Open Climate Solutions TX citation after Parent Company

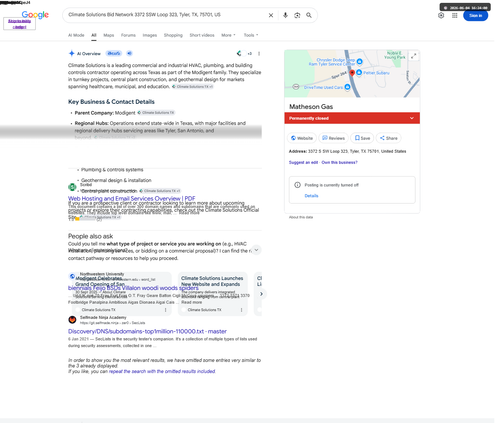click(x=156, y=113)
